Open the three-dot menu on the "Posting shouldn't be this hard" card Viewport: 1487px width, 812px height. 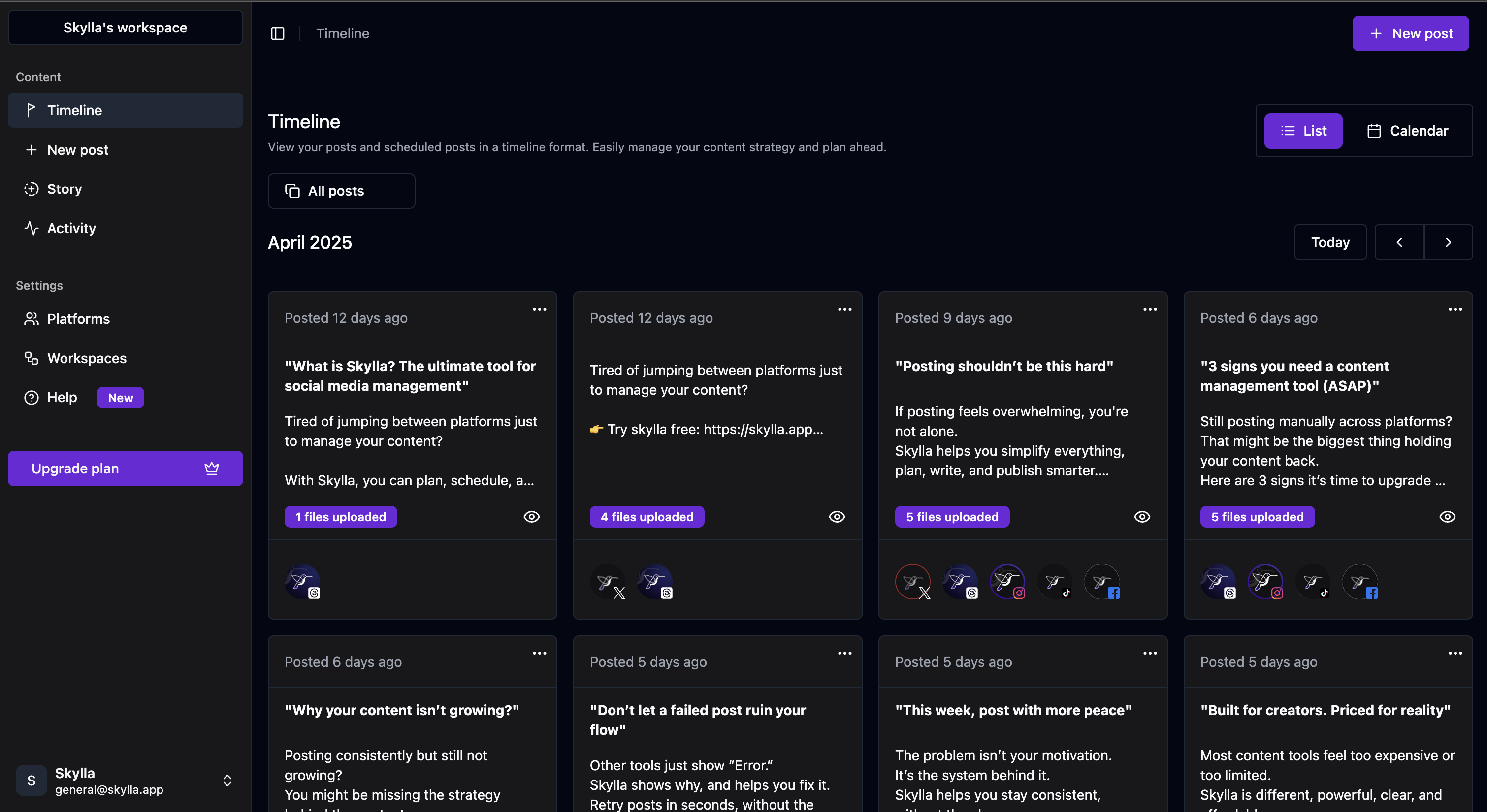(x=1150, y=309)
